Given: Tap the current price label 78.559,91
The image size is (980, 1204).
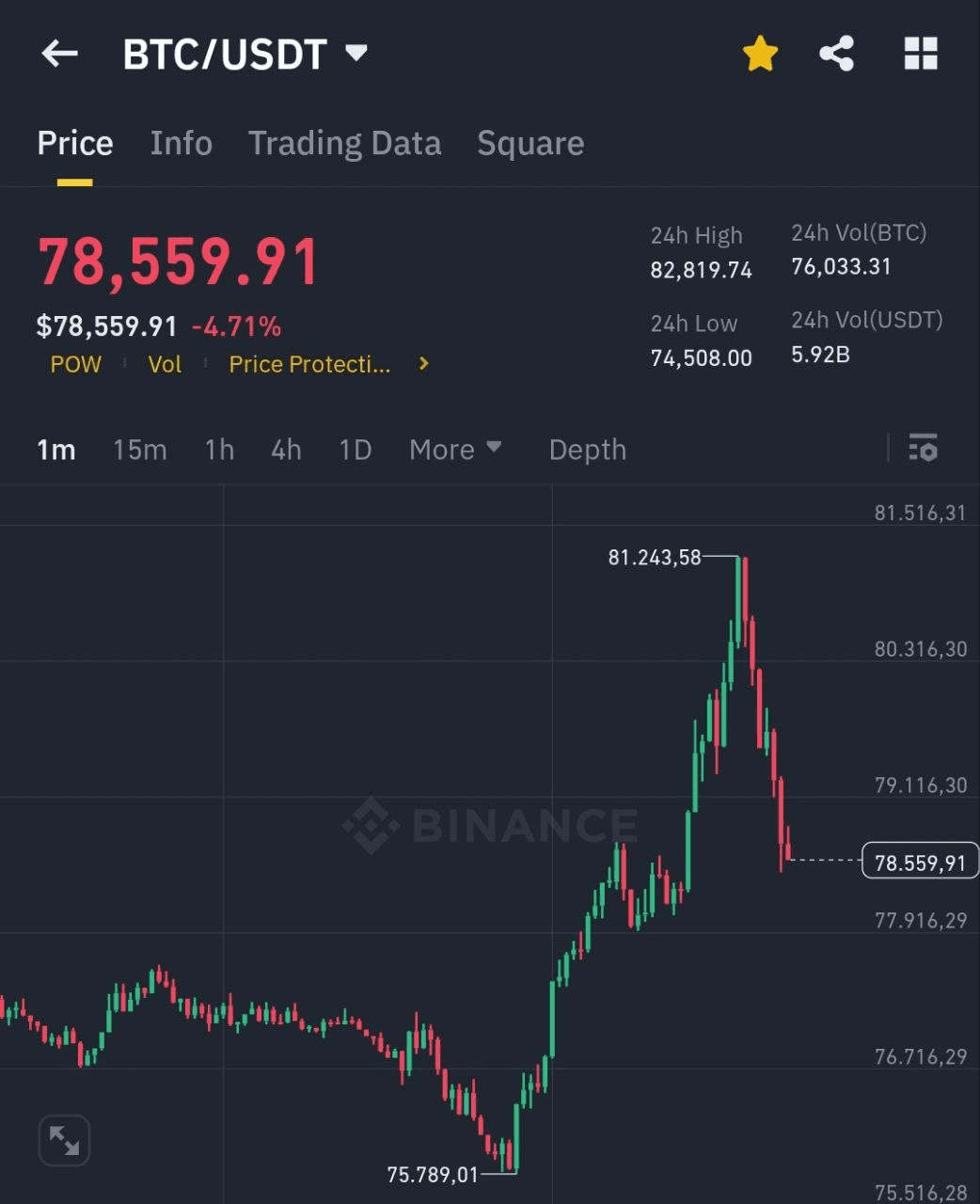Looking at the screenshot, I should [919, 862].
